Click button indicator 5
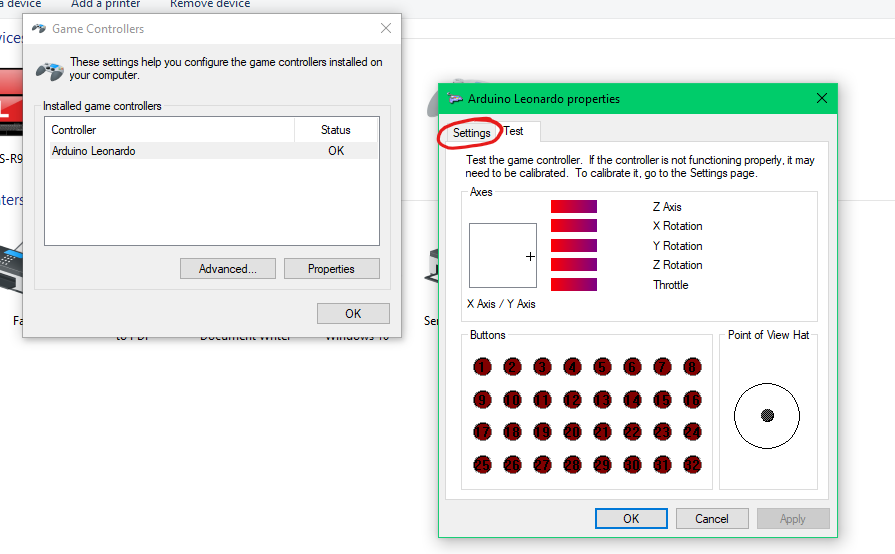This screenshot has width=895, height=554. tap(602, 367)
